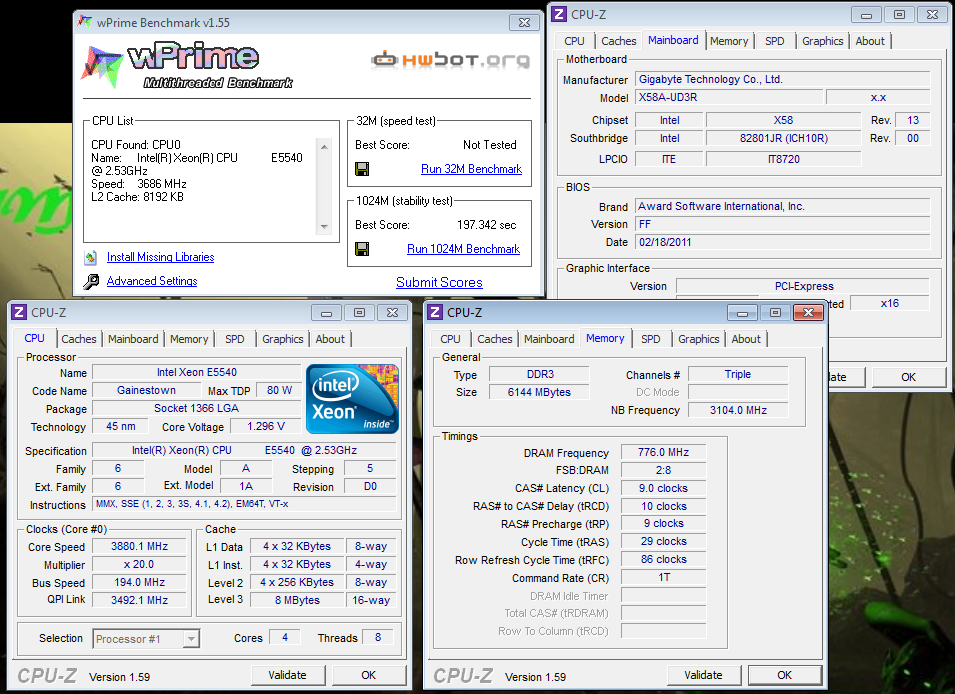The width and height of the screenshot is (955, 694).
Task: Click the Command Rate value 1T
Action: click(x=663, y=577)
